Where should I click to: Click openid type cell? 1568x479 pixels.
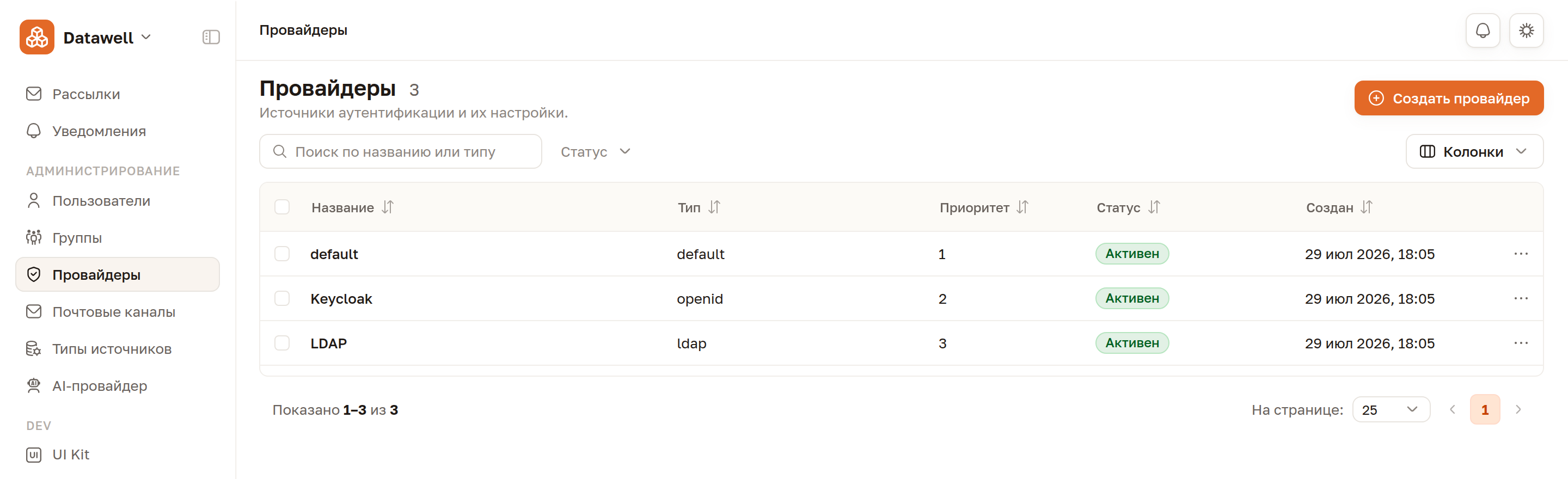tap(700, 299)
